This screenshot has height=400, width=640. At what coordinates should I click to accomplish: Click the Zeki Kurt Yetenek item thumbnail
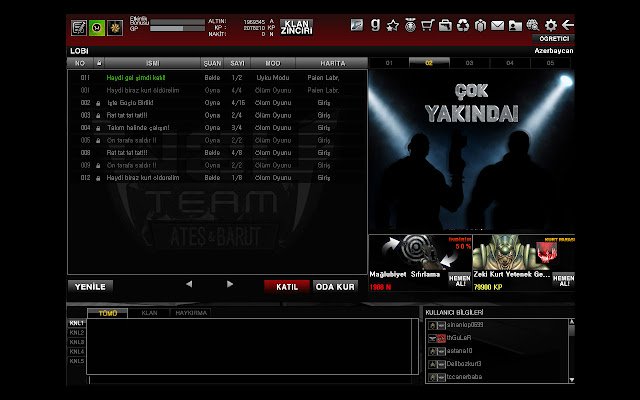[x=524, y=252]
